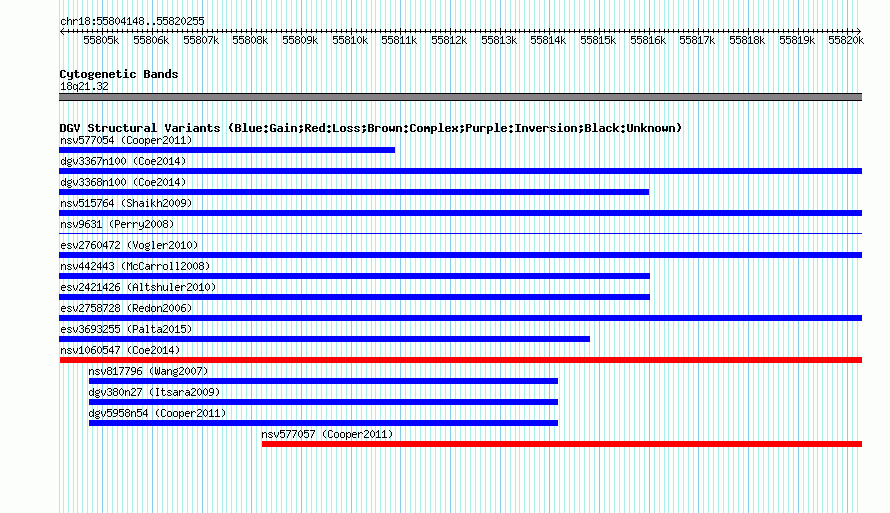This screenshot has width=890, height=513.
Task: Click the 55816k ruler label
Action: pyautogui.click(x=648, y=40)
